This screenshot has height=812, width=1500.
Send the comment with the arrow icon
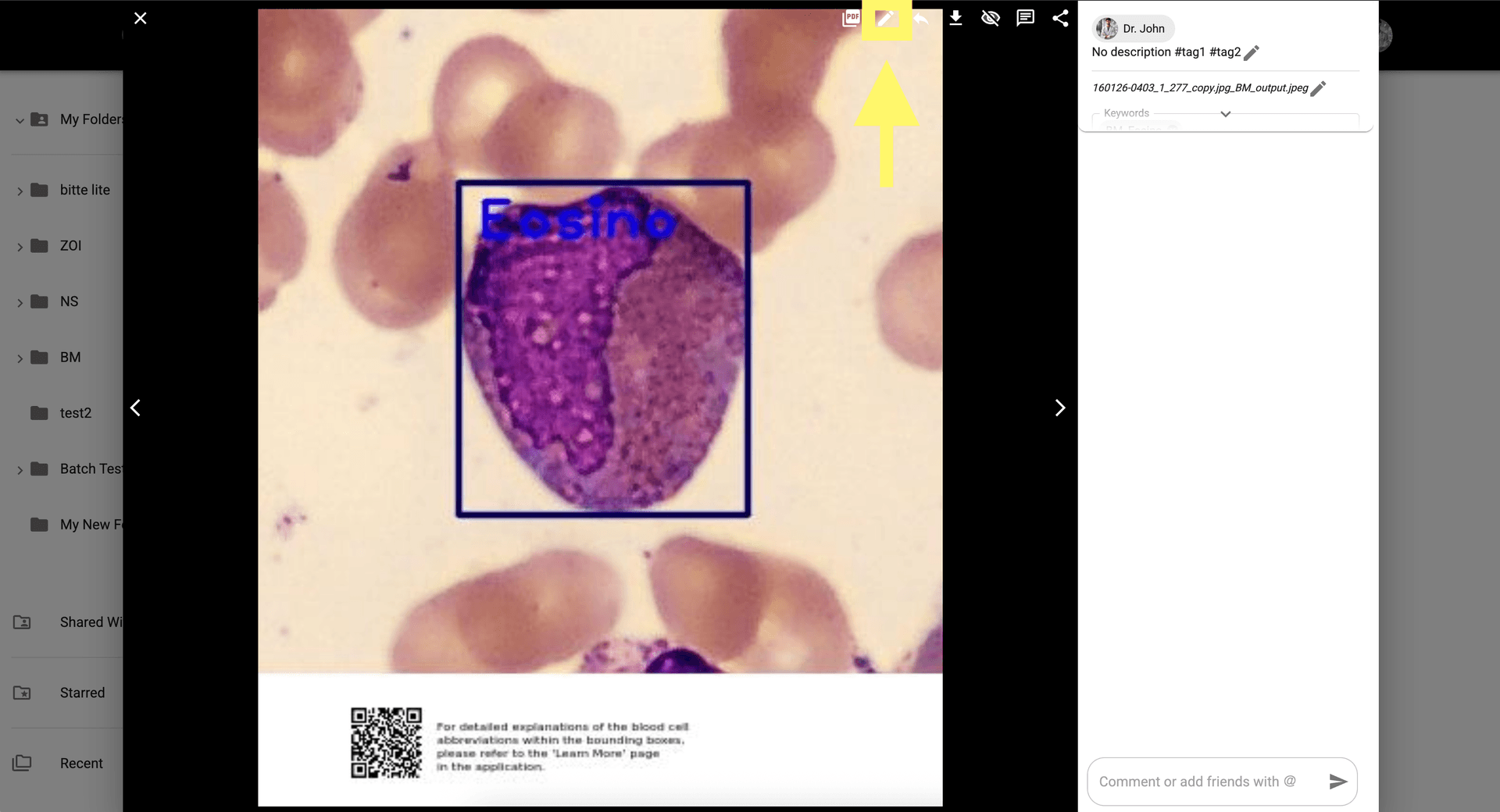1337,782
